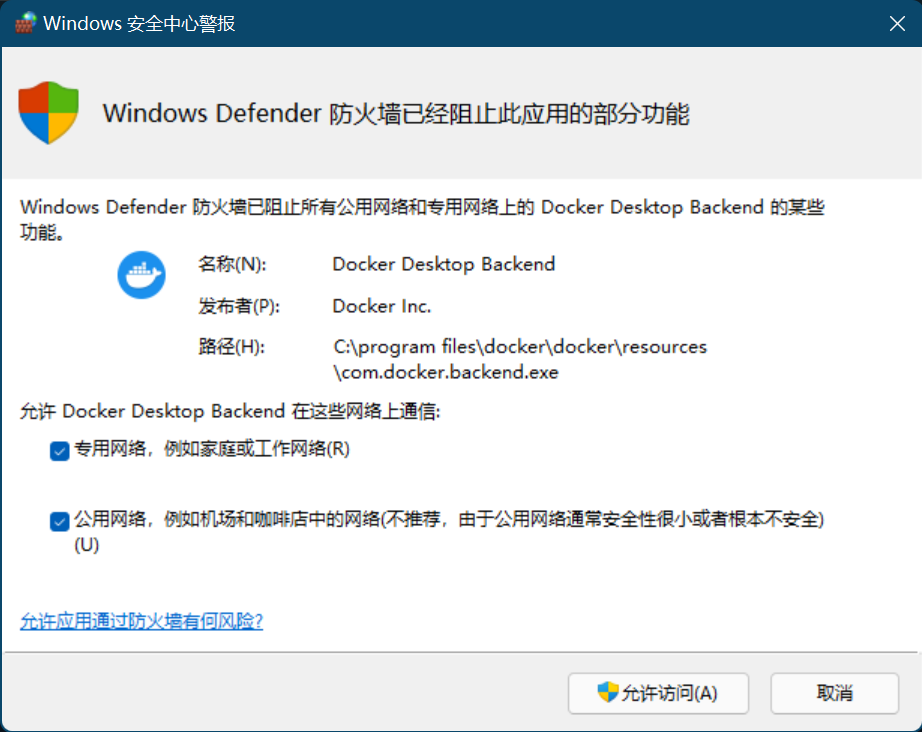Image resolution: width=922 pixels, height=732 pixels.
Task: Click the Windows 安全中心警报 title text
Action: point(139,23)
